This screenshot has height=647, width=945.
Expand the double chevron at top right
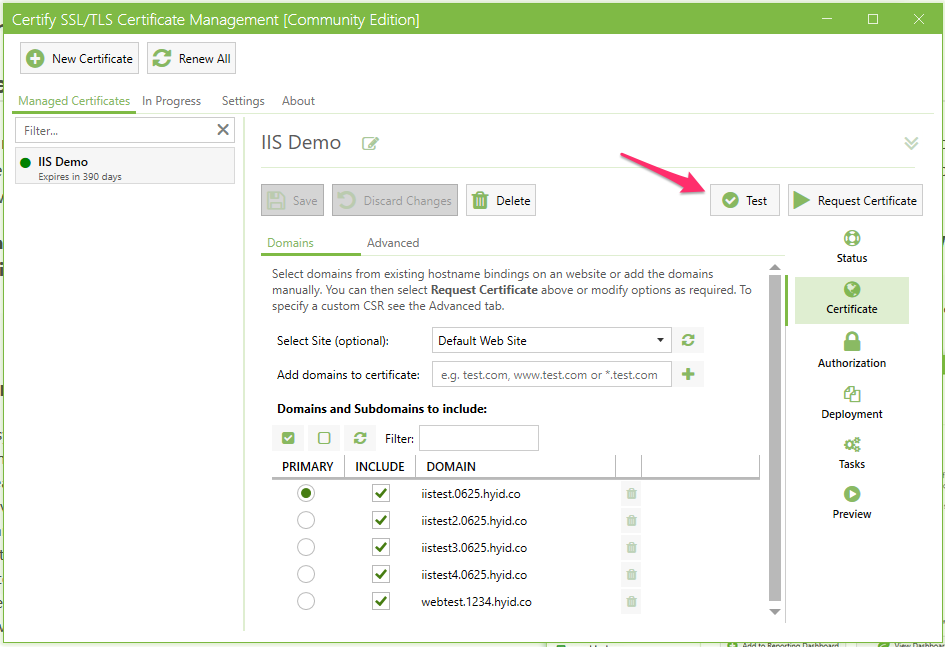911,143
